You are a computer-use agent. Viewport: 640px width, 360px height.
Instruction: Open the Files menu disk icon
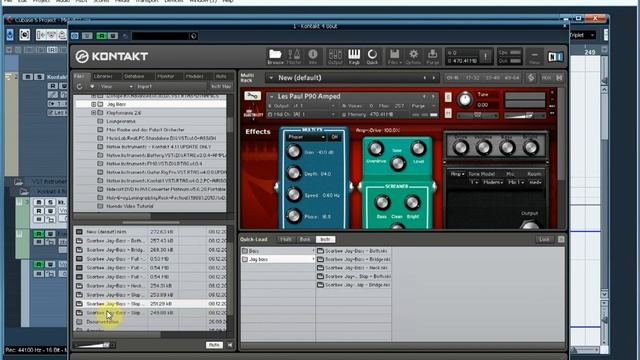coord(395,56)
